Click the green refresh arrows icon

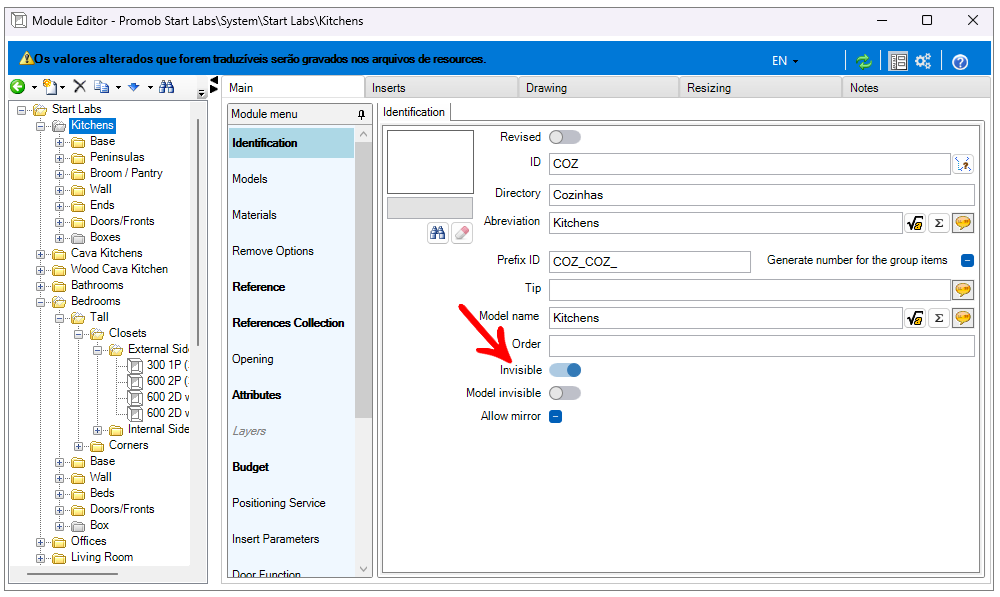pyautogui.click(x=864, y=61)
